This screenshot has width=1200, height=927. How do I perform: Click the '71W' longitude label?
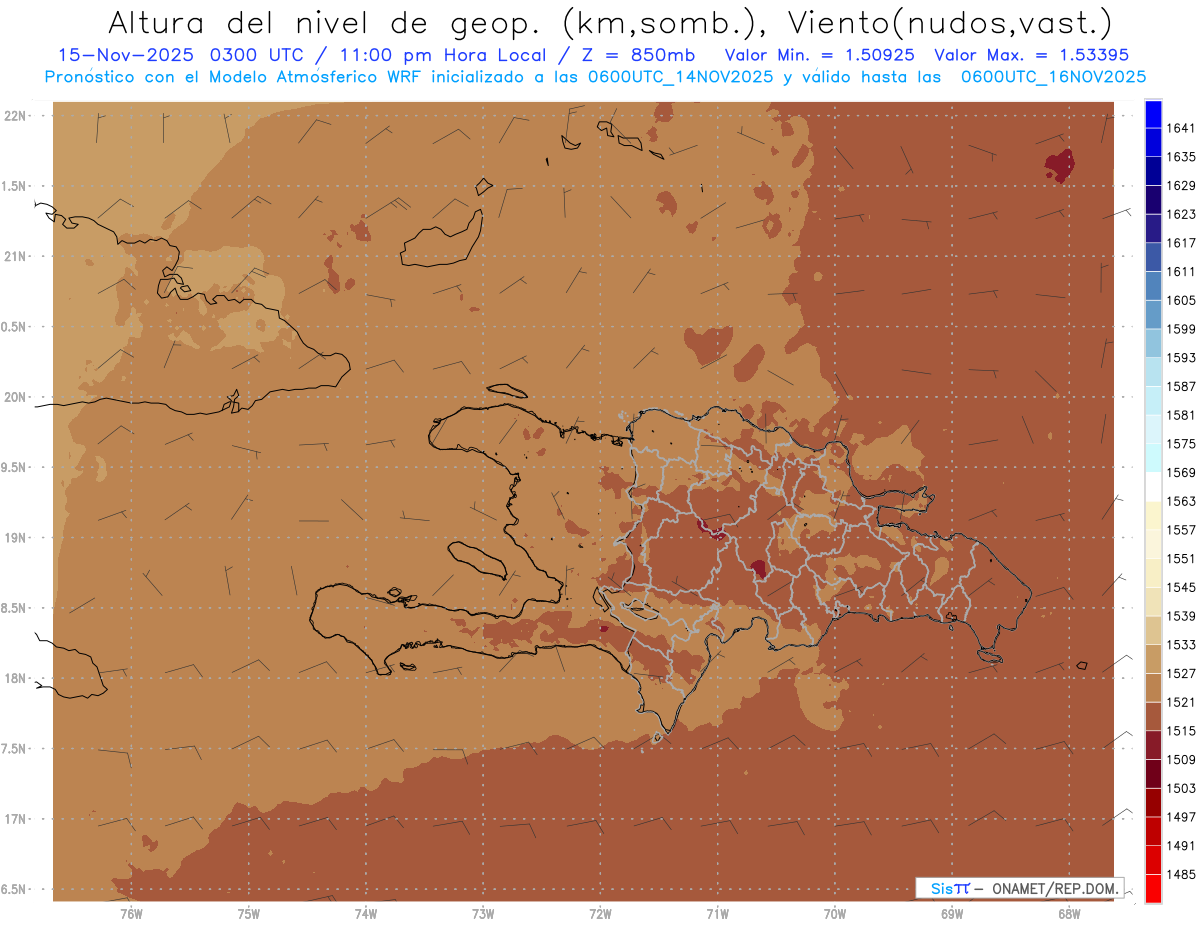point(717,913)
